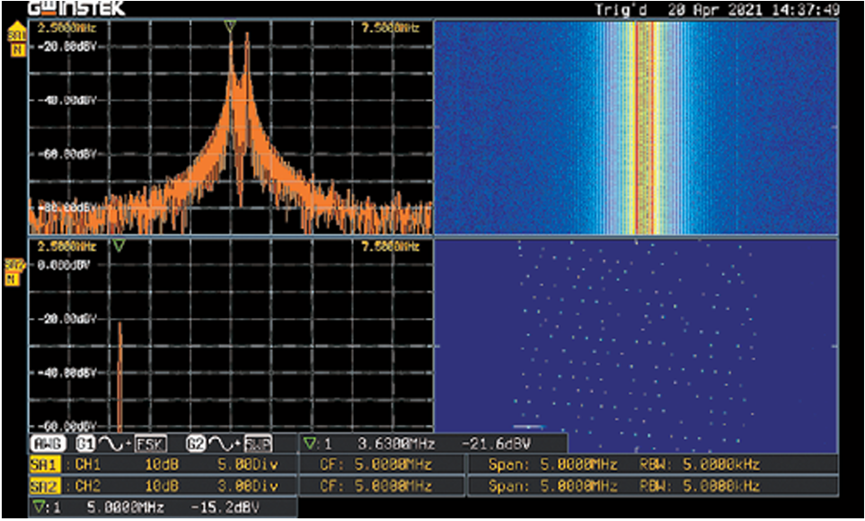Click the G1 sine waveform icon
This screenshot has width=865, height=521.
[111, 444]
